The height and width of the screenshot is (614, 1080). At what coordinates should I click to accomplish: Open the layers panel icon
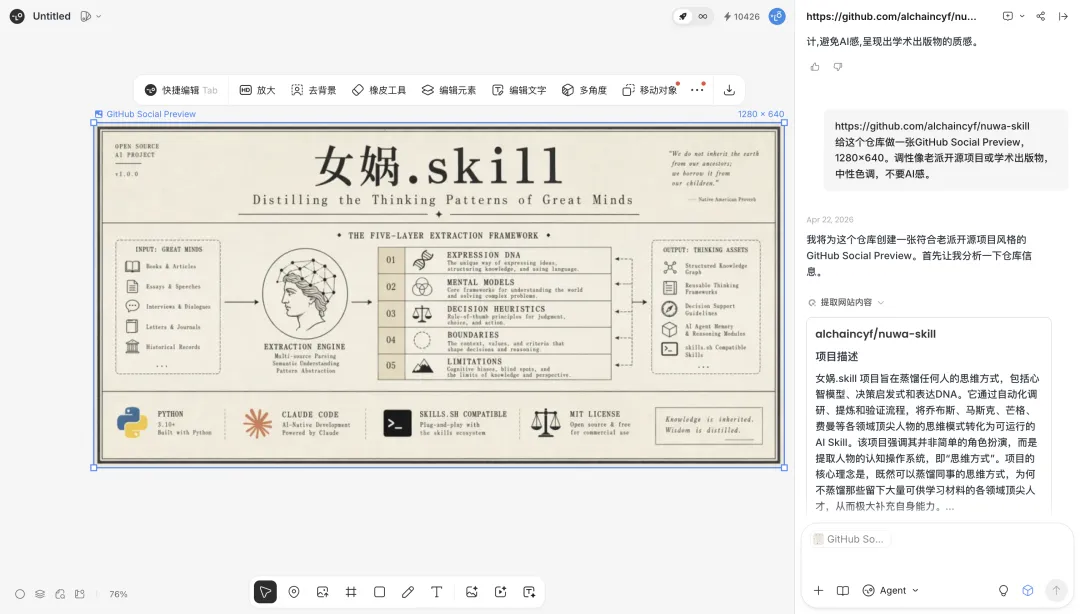40,594
